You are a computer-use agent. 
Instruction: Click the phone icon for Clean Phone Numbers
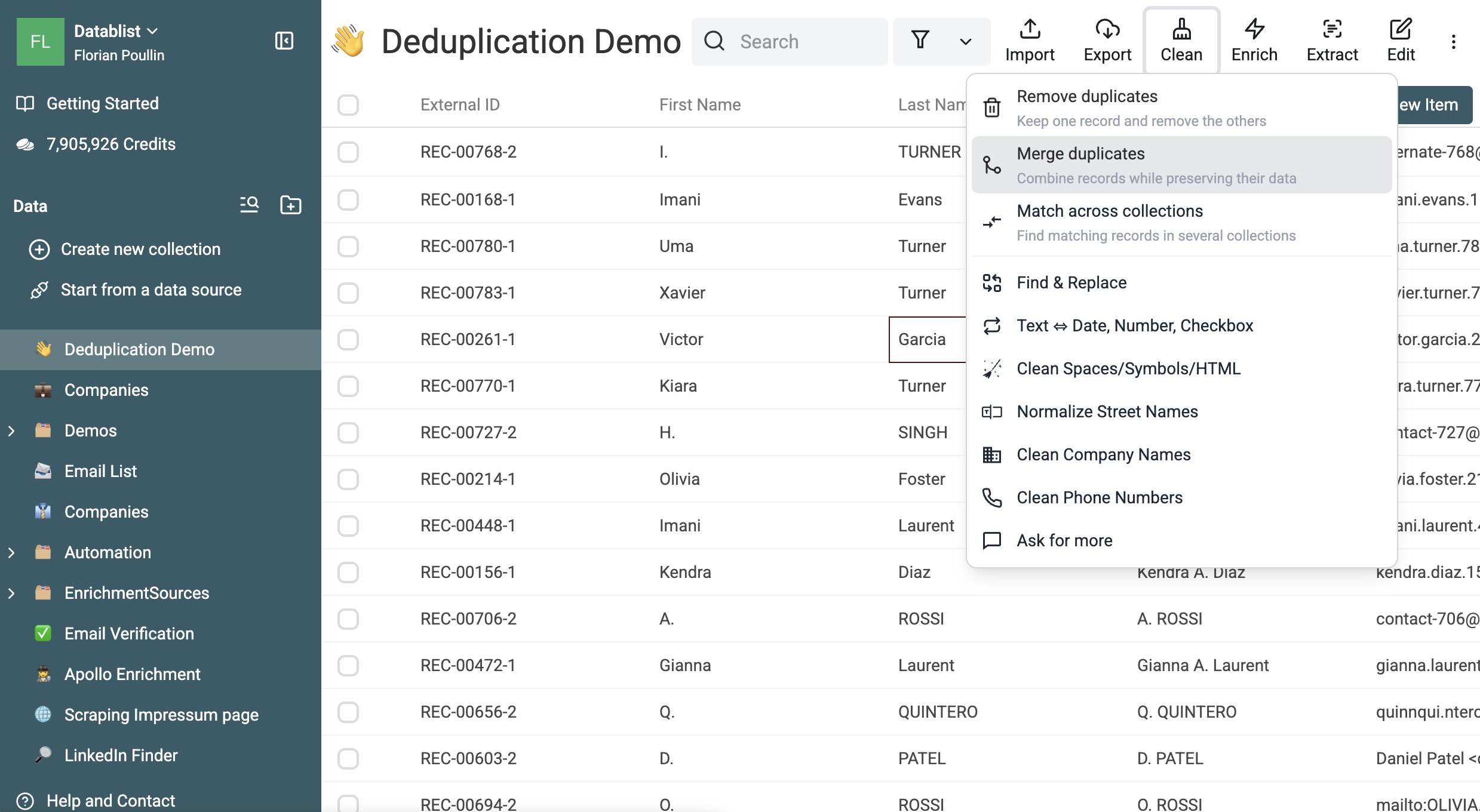[992, 497]
